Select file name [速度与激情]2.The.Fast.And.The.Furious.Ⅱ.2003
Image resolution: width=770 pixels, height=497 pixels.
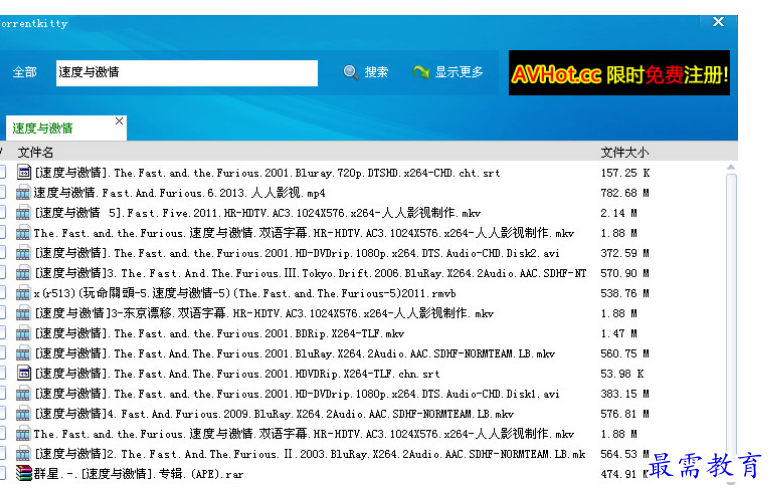[310, 454]
